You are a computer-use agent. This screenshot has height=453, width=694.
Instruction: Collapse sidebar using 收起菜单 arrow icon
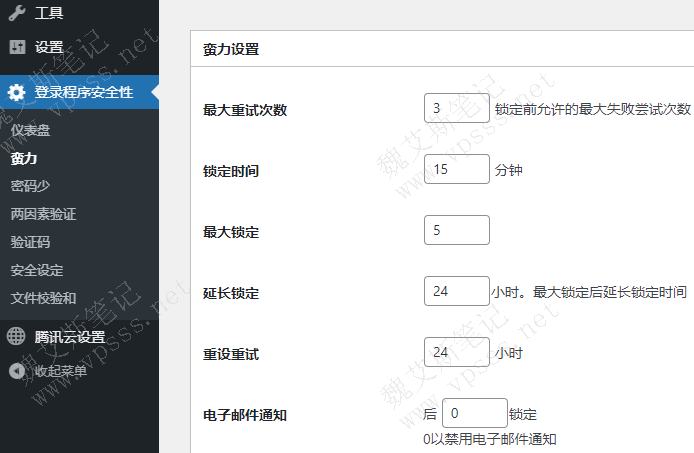coord(17,371)
